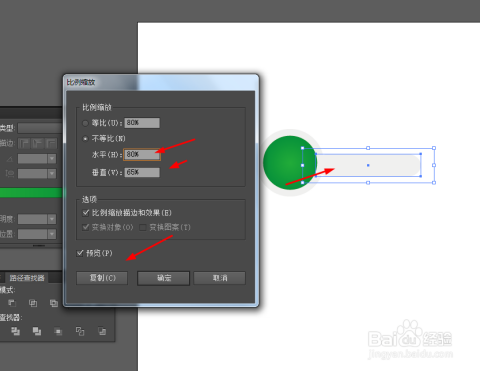Select the 等比 uniform scale radio button
Screen dimensions: 480x371
click(85, 123)
